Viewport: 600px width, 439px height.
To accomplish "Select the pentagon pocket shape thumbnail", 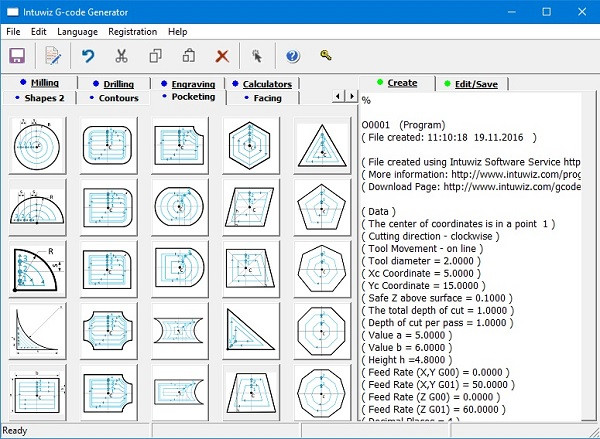I will click(322, 207).
